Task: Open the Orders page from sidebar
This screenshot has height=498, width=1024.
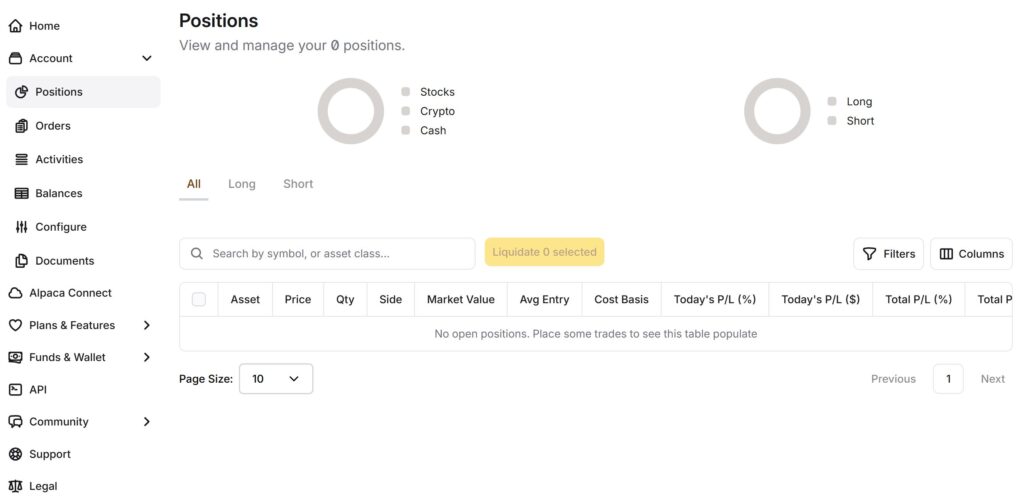Action: [53, 126]
